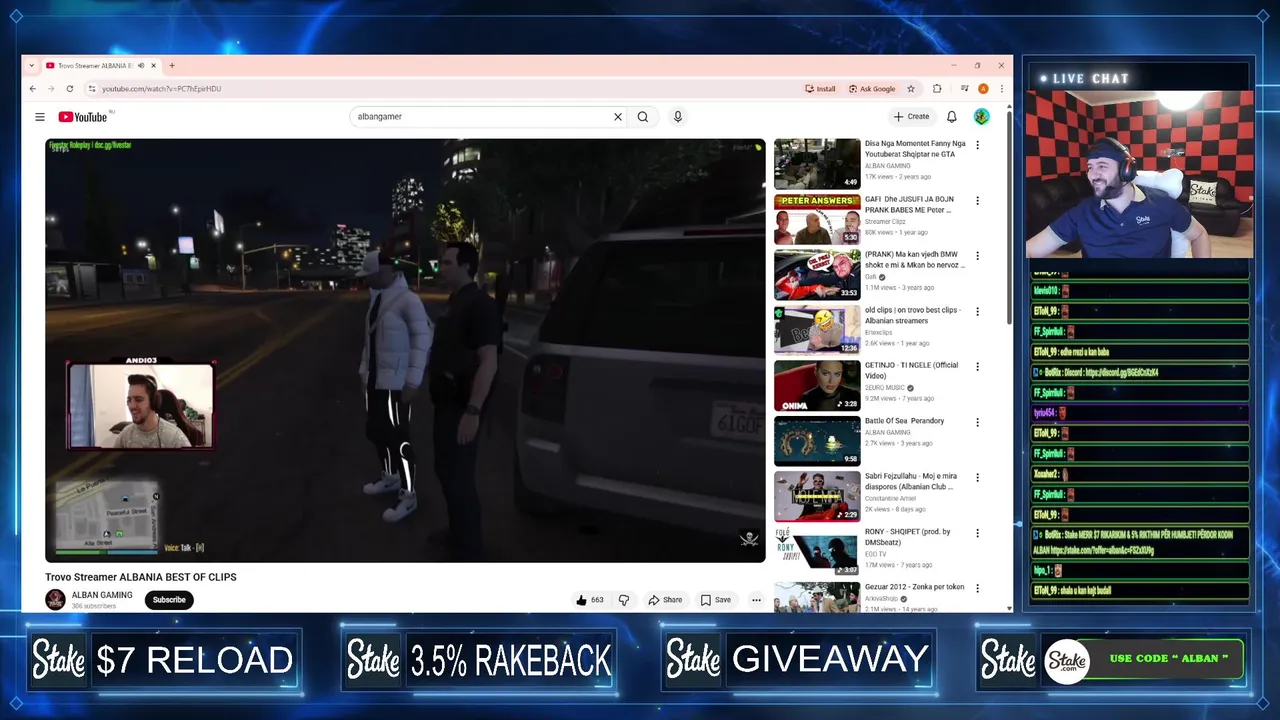Viewport: 1280px width, 720px height.
Task: Open the ALBAN GAMING channel avatar
Action: [55, 599]
